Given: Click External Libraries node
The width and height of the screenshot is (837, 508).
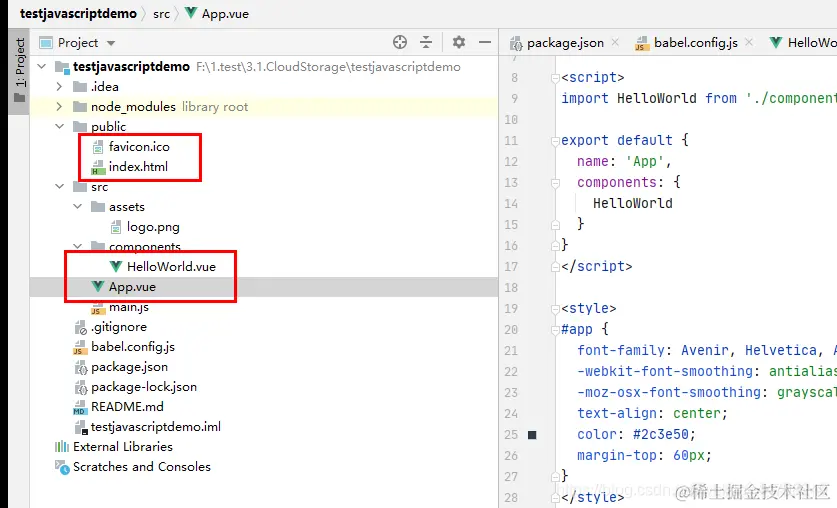Looking at the screenshot, I should pyautogui.click(x=123, y=447).
